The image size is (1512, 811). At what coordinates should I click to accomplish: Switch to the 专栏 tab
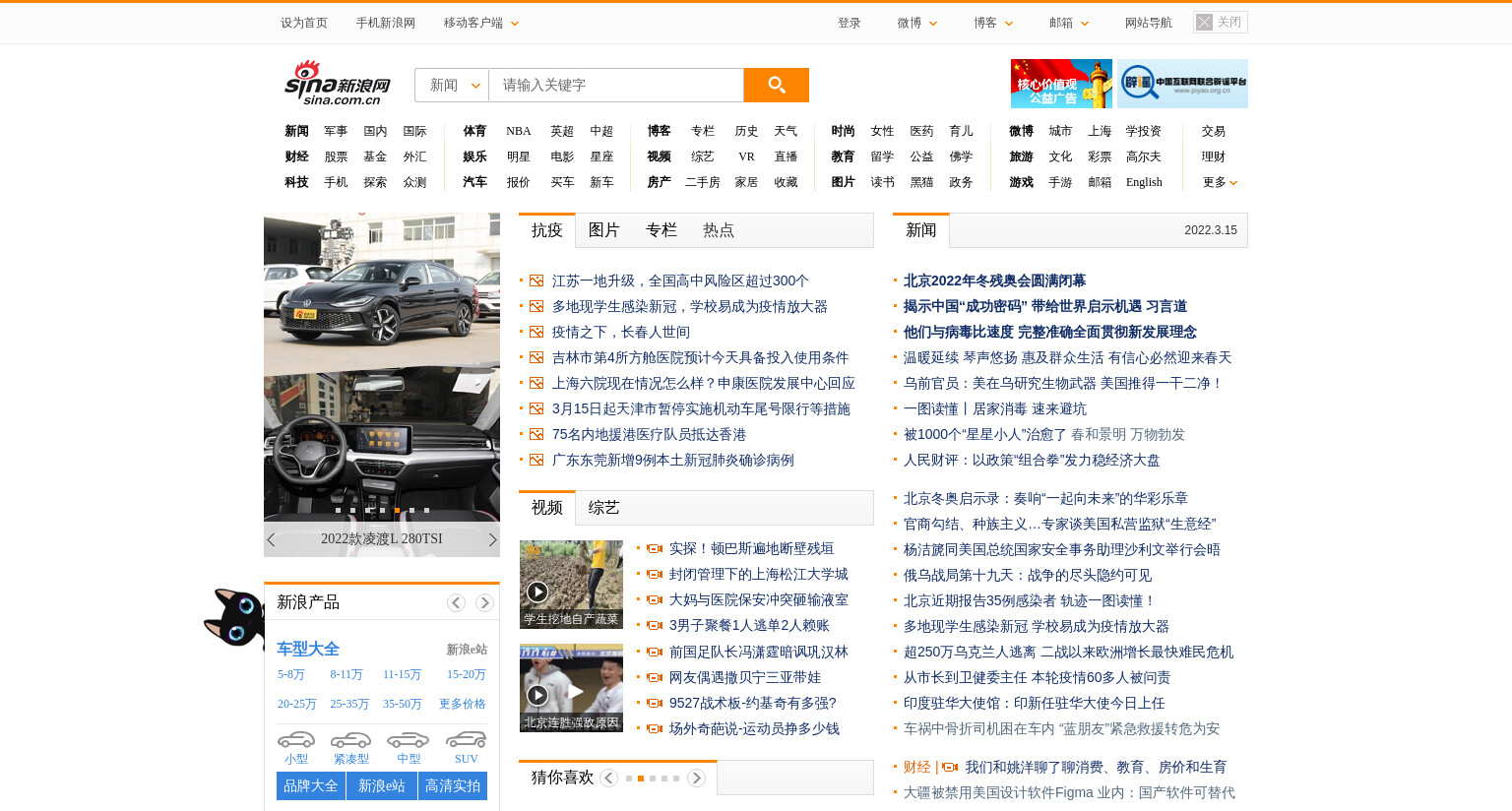point(661,230)
